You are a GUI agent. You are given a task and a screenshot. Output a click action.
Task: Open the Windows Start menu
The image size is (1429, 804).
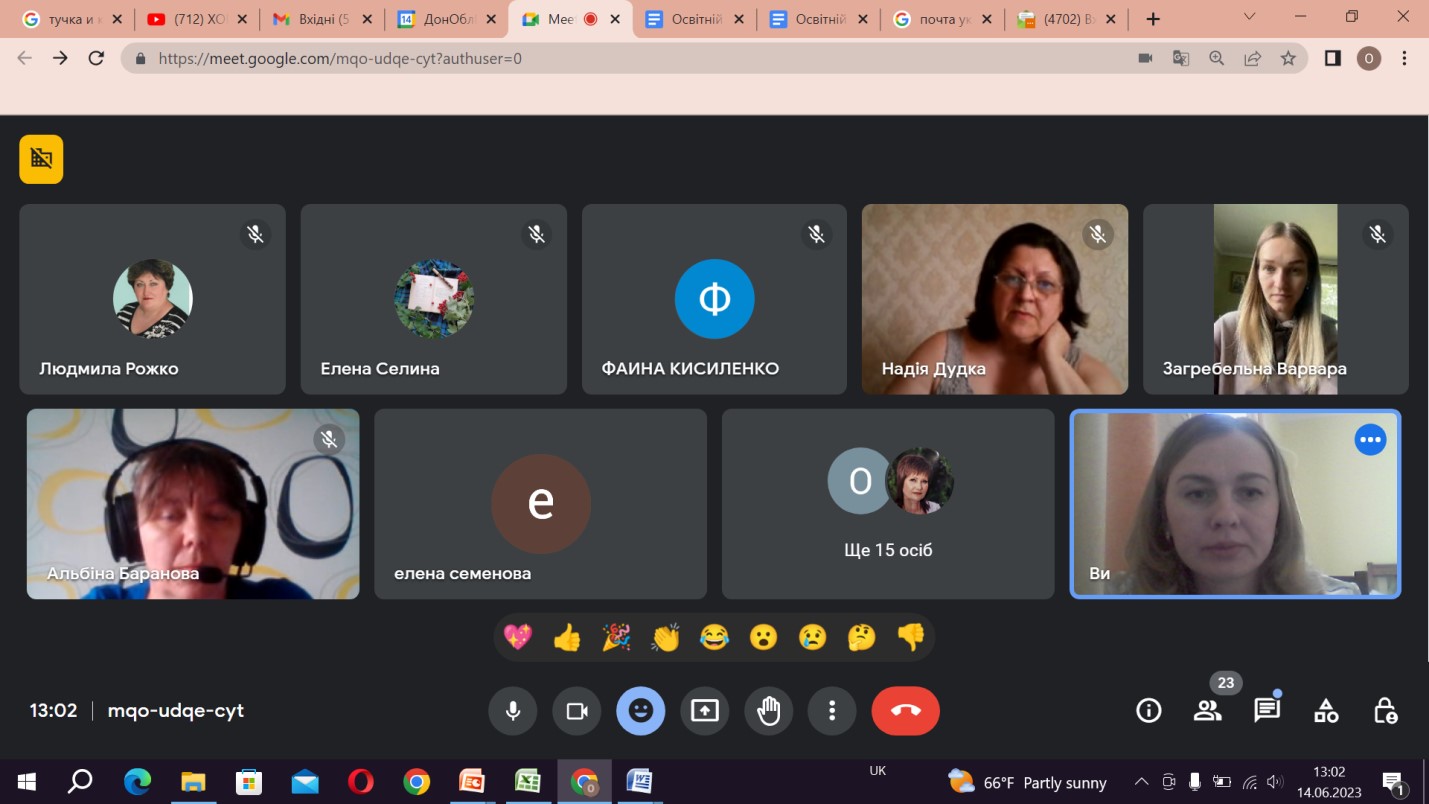[26, 781]
